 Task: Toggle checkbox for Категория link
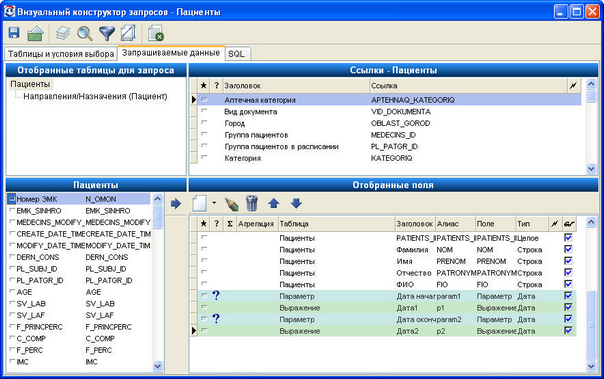point(204,157)
